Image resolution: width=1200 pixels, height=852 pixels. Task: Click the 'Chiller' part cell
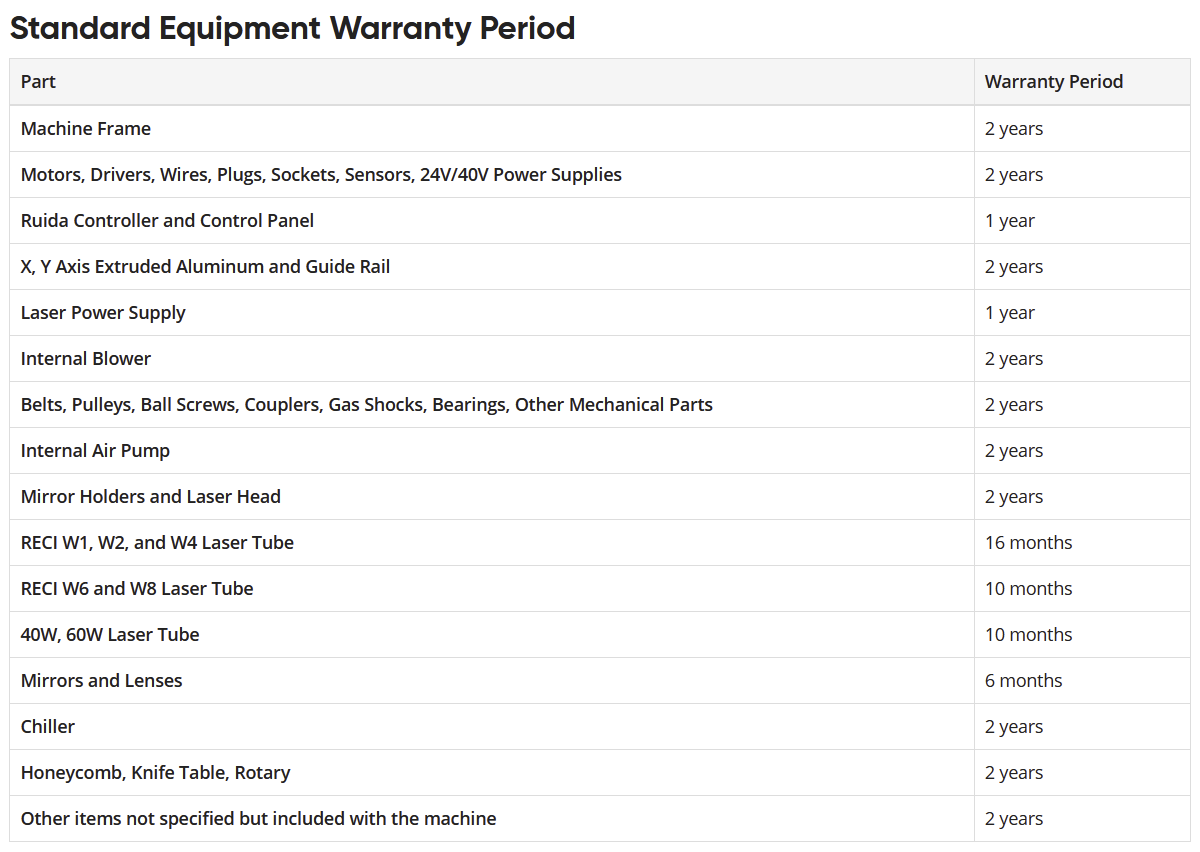pos(48,727)
